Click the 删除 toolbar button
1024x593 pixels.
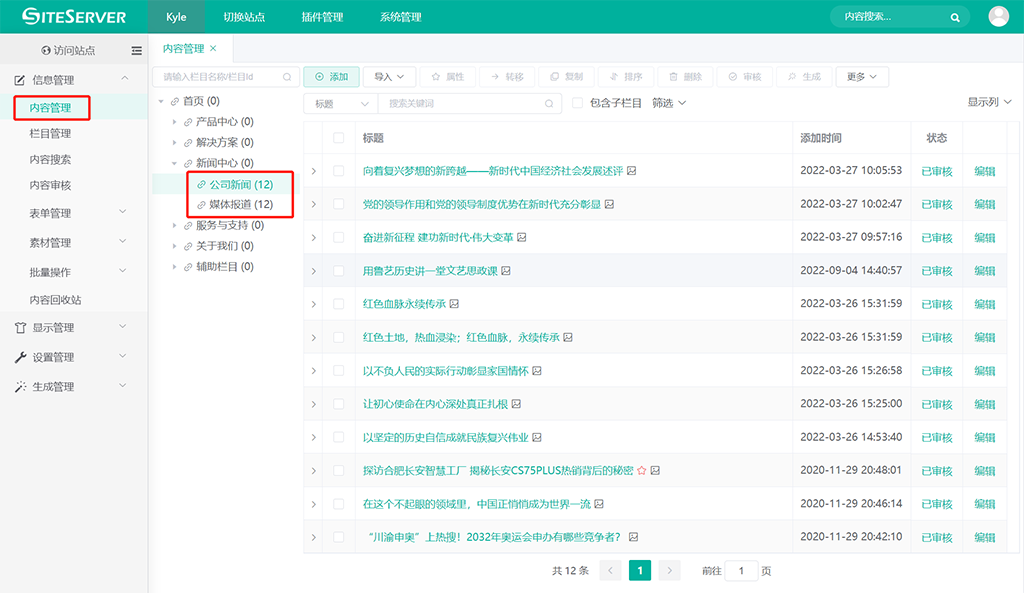pos(685,77)
